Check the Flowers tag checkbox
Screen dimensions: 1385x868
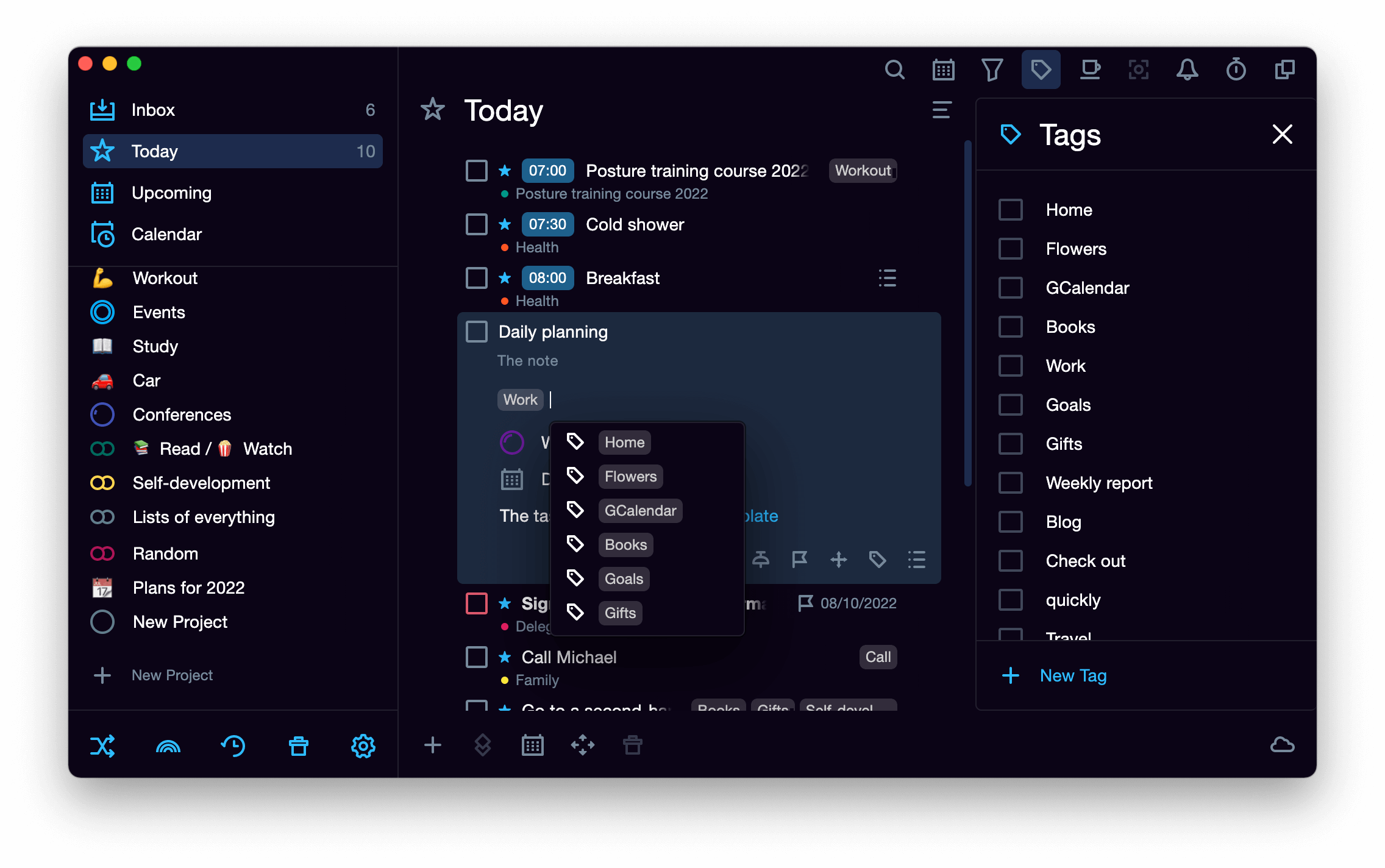1010,249
